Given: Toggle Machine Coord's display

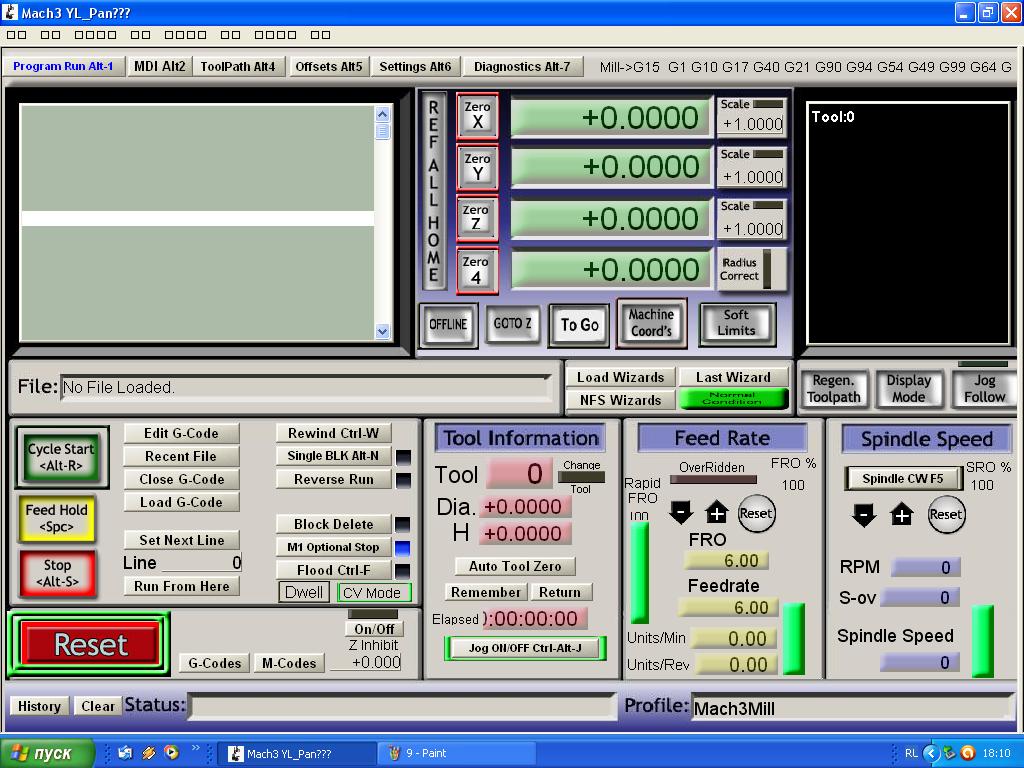Looking at the screenshot, I should (651, 323).
